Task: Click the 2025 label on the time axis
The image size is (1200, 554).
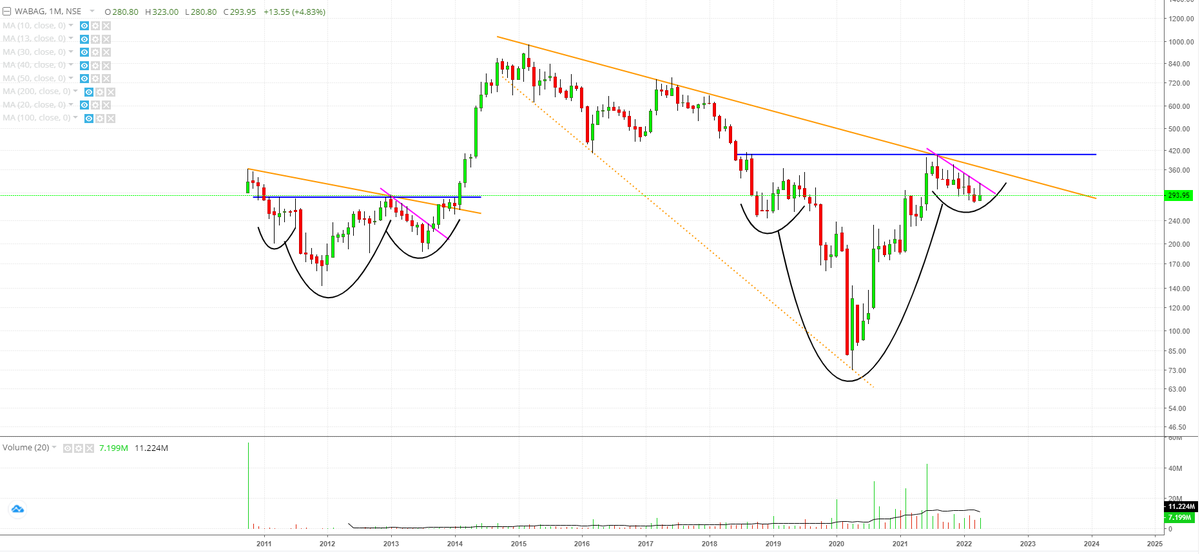Action: (1154, 544)
